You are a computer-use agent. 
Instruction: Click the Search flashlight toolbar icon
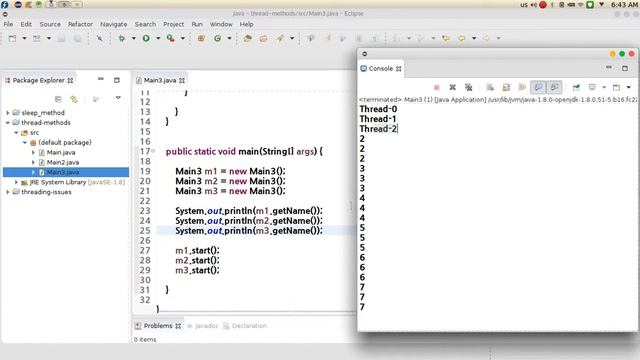[x=280, y=38]
